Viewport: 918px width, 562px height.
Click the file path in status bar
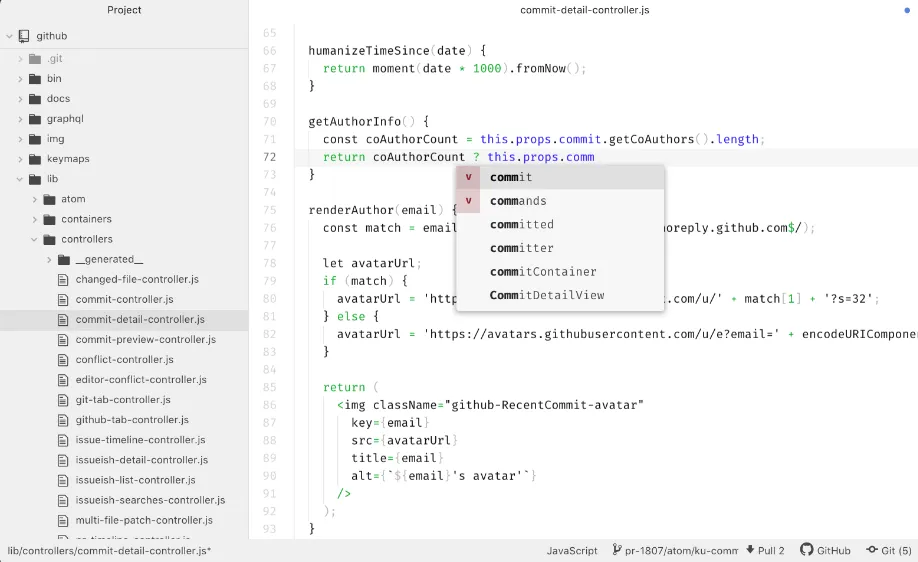pos(109,550)
